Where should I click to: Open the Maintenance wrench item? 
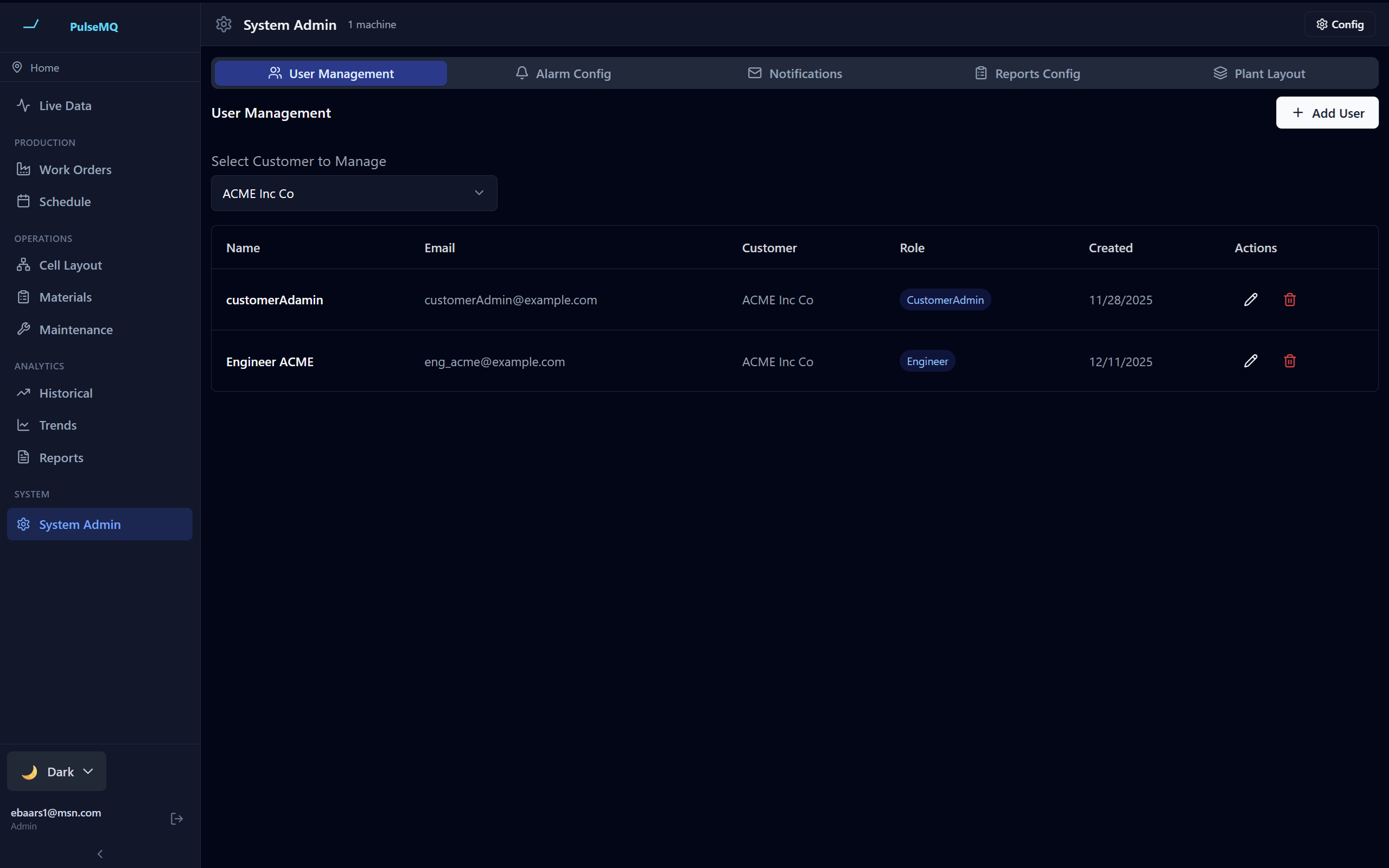click(76, 329)
